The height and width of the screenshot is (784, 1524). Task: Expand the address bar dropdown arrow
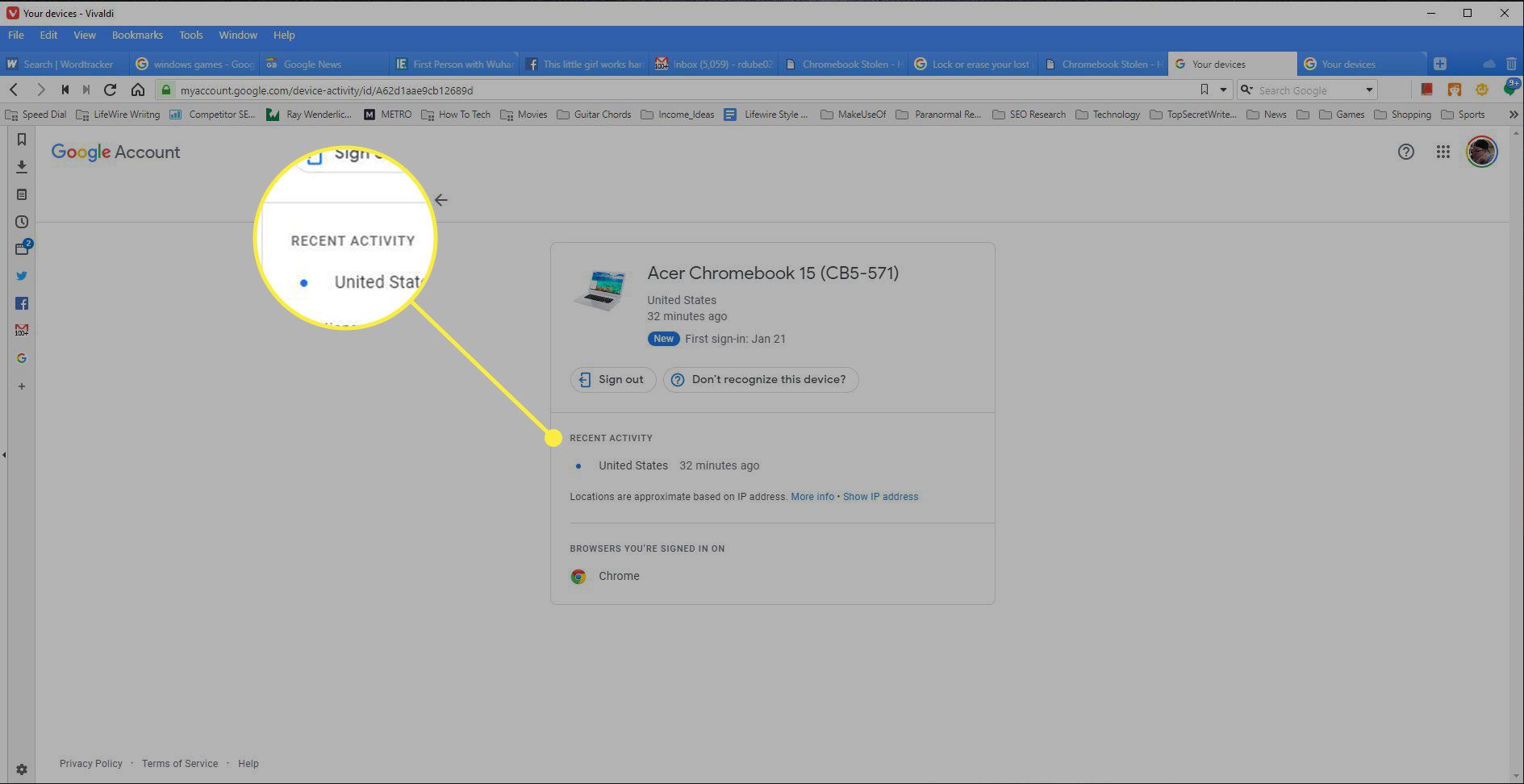tap(1223, 90)
